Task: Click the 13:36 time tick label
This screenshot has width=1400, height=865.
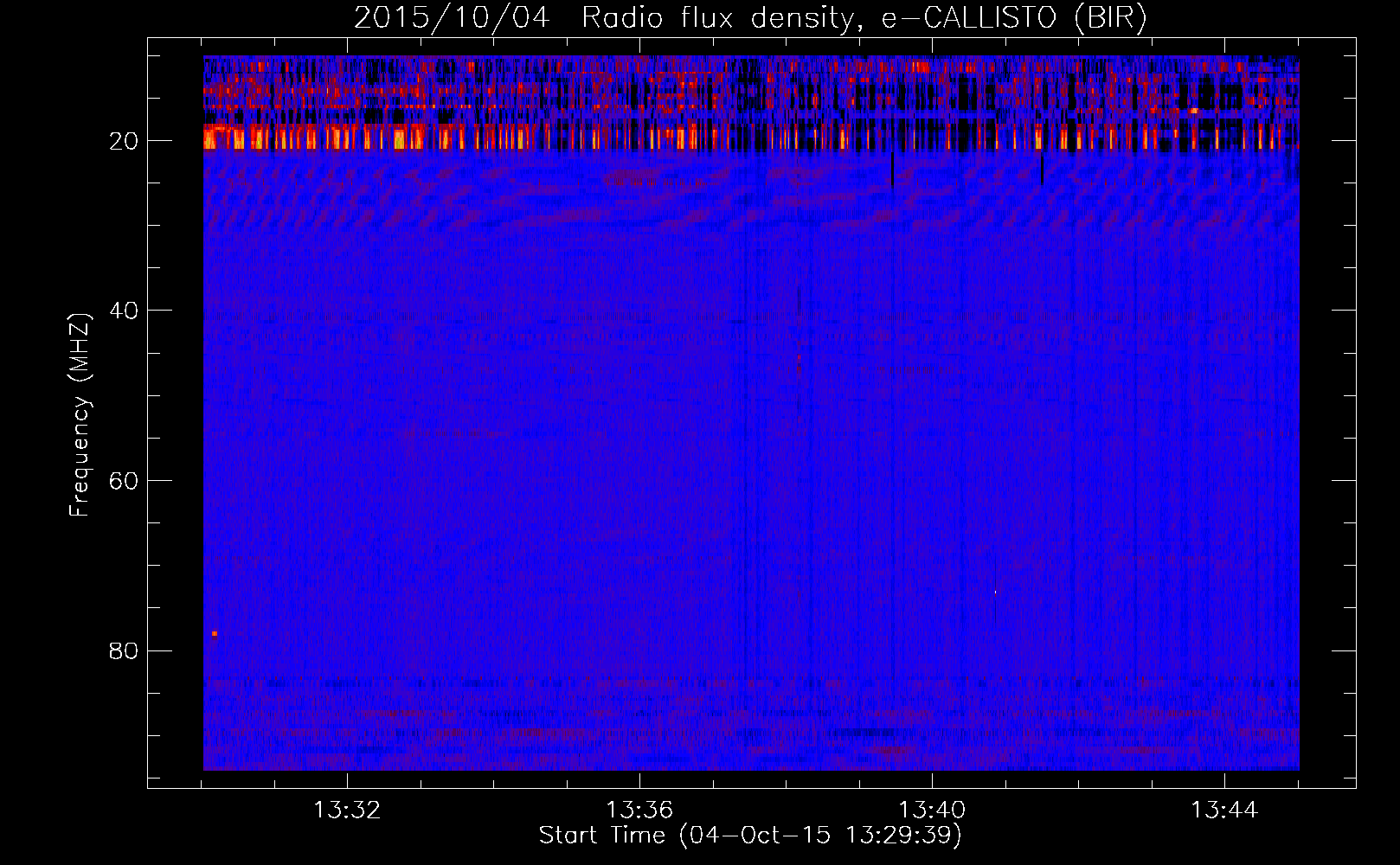Action: click(x=639, y=811)
